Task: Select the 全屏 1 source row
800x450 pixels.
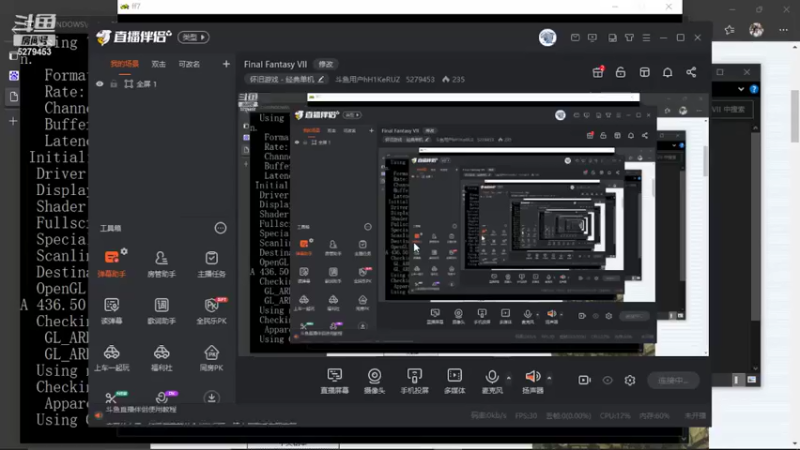Action: point(162,84)
